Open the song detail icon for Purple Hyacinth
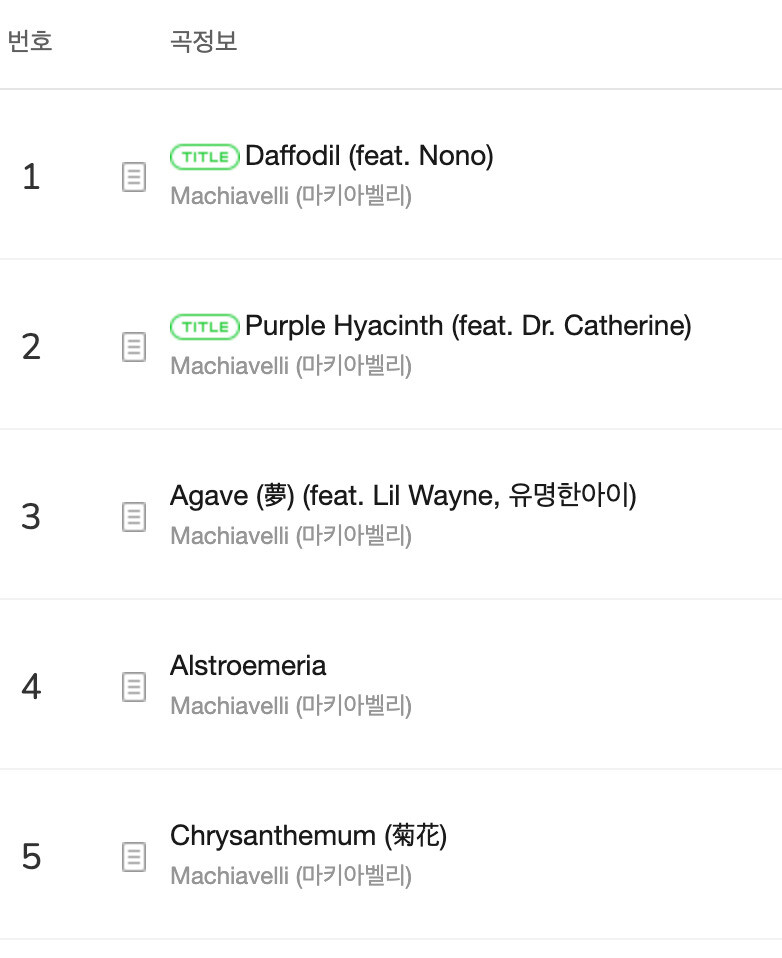Screen dimensions: 782x958 pyautogui.click(x=133, y=348)
